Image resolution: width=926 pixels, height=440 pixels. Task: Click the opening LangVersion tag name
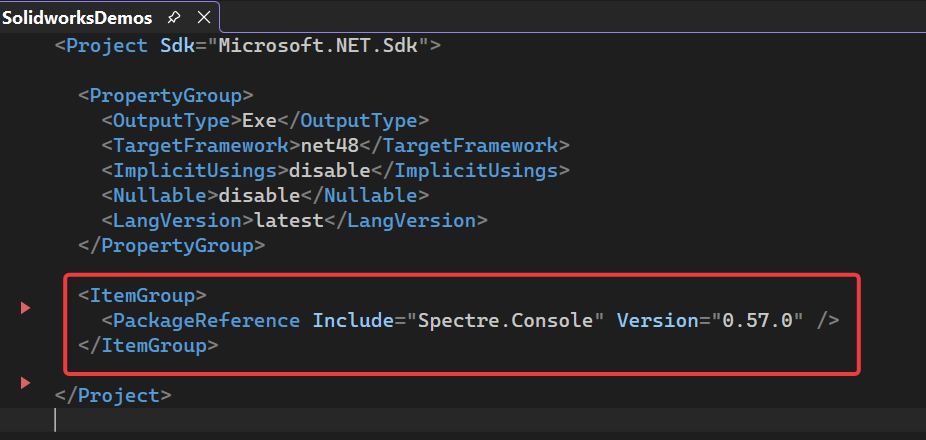coord(177,221)
